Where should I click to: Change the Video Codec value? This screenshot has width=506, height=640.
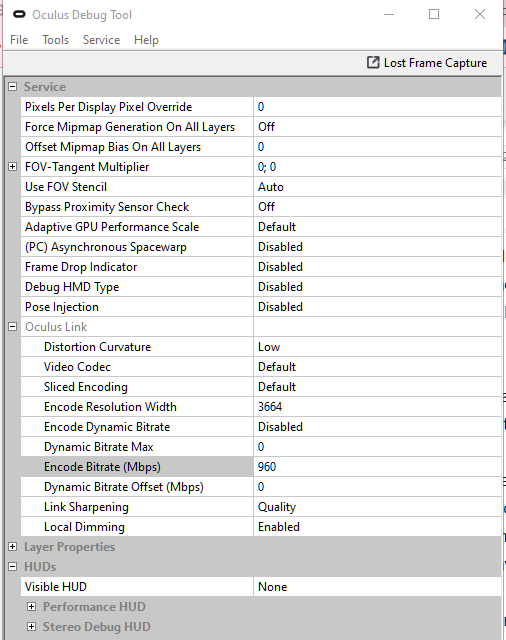coord(377,367)
